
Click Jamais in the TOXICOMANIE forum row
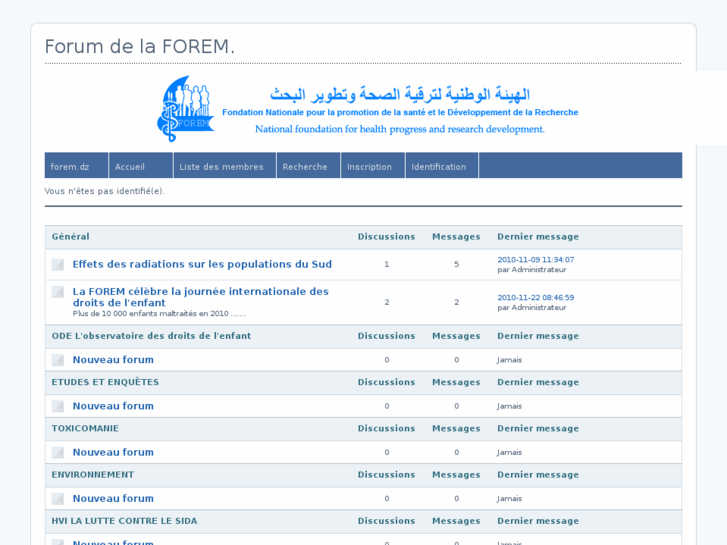pyautogui.click(x=510, y=452)
